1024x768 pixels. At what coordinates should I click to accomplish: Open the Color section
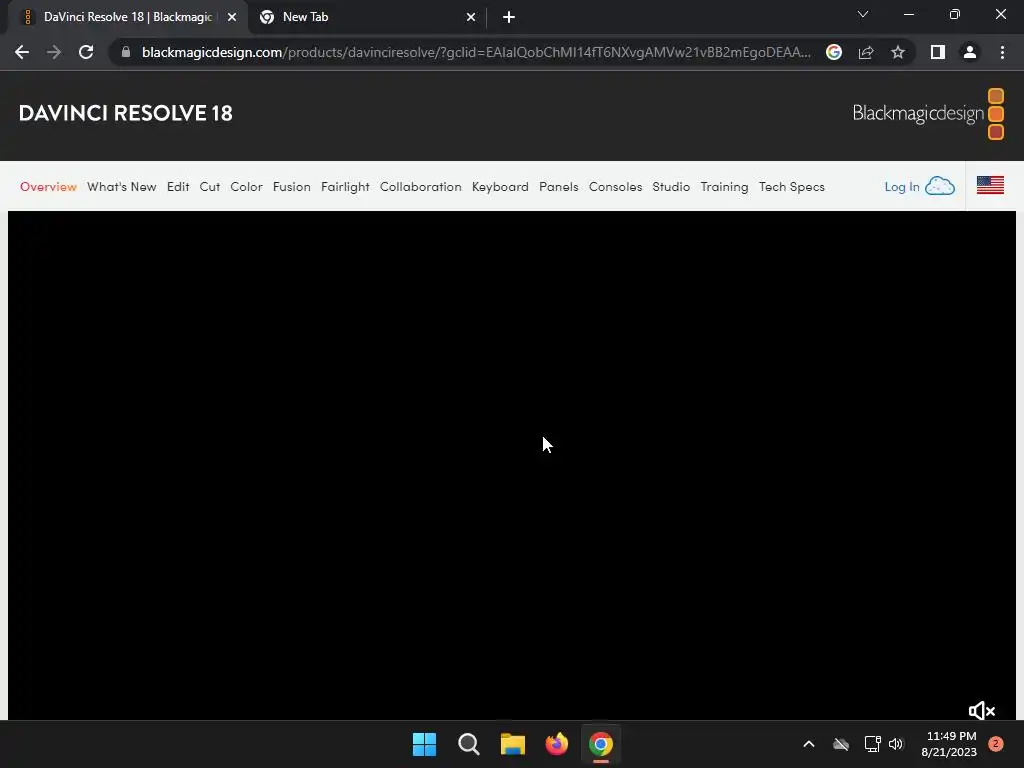246,187
